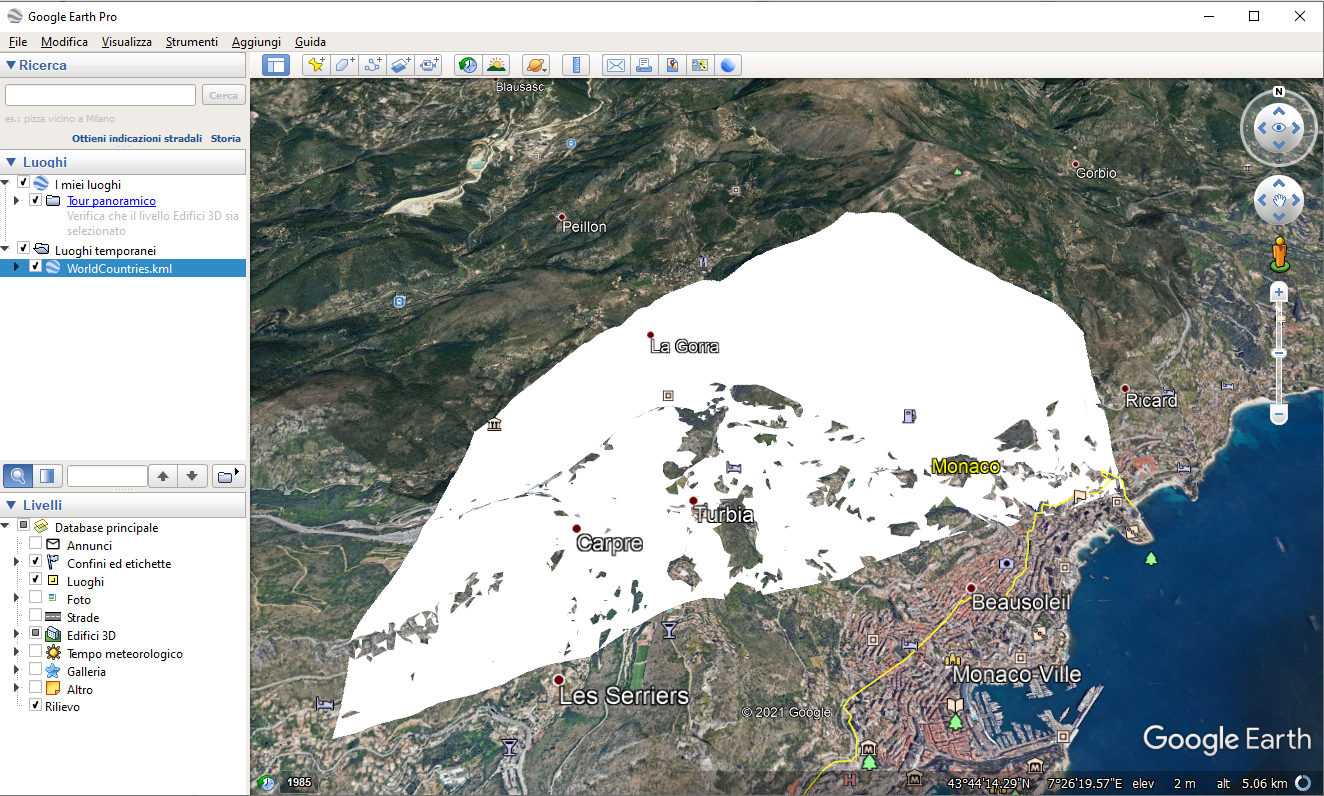Enable the Strade layer checkbox
The image size is (1324, 796).
(x=35, y=617)
